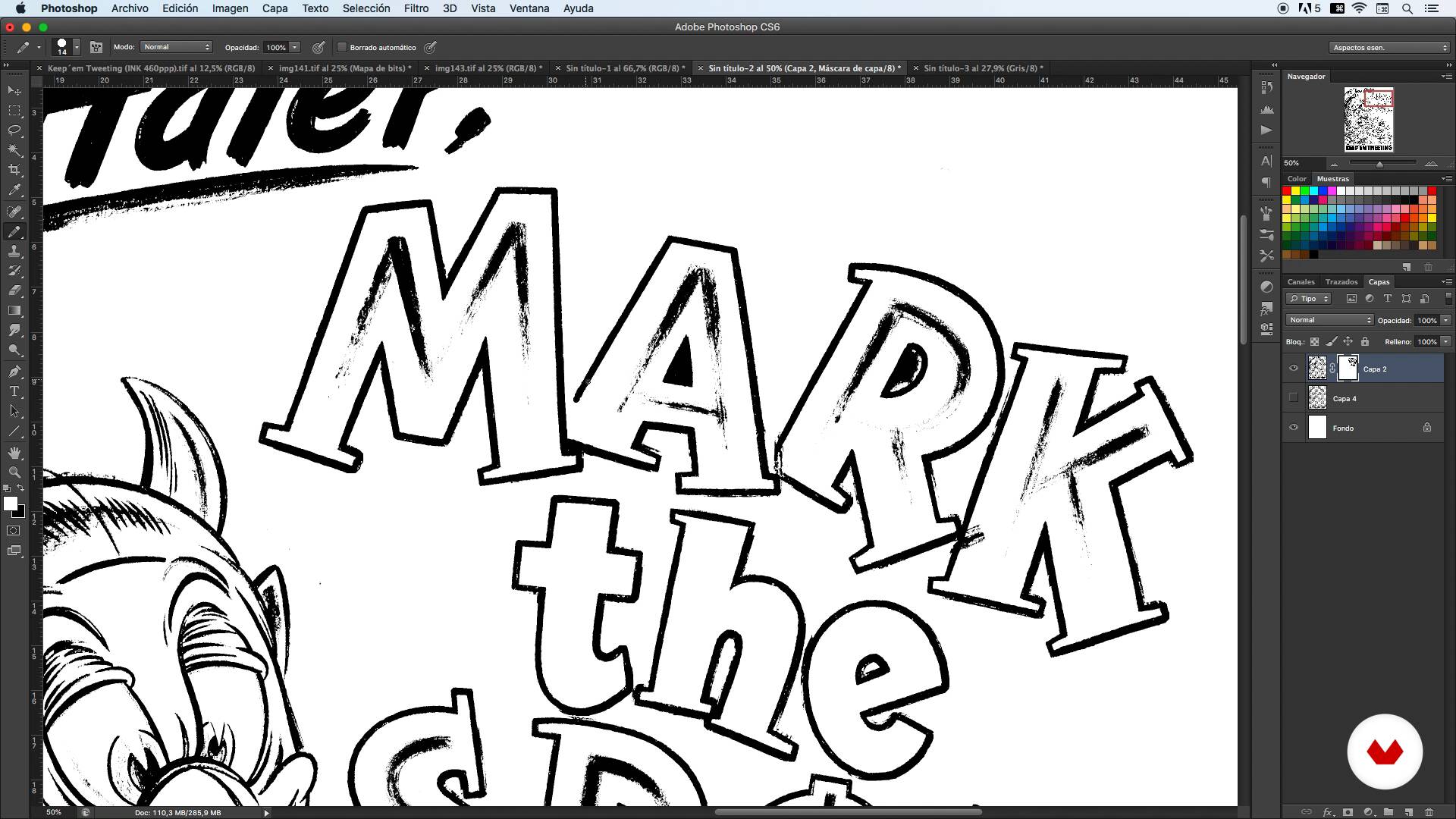This screenshot has width=1456, height=819.
Task: Select the Rectangular Marquee tool
Action: tap(14, 111)
